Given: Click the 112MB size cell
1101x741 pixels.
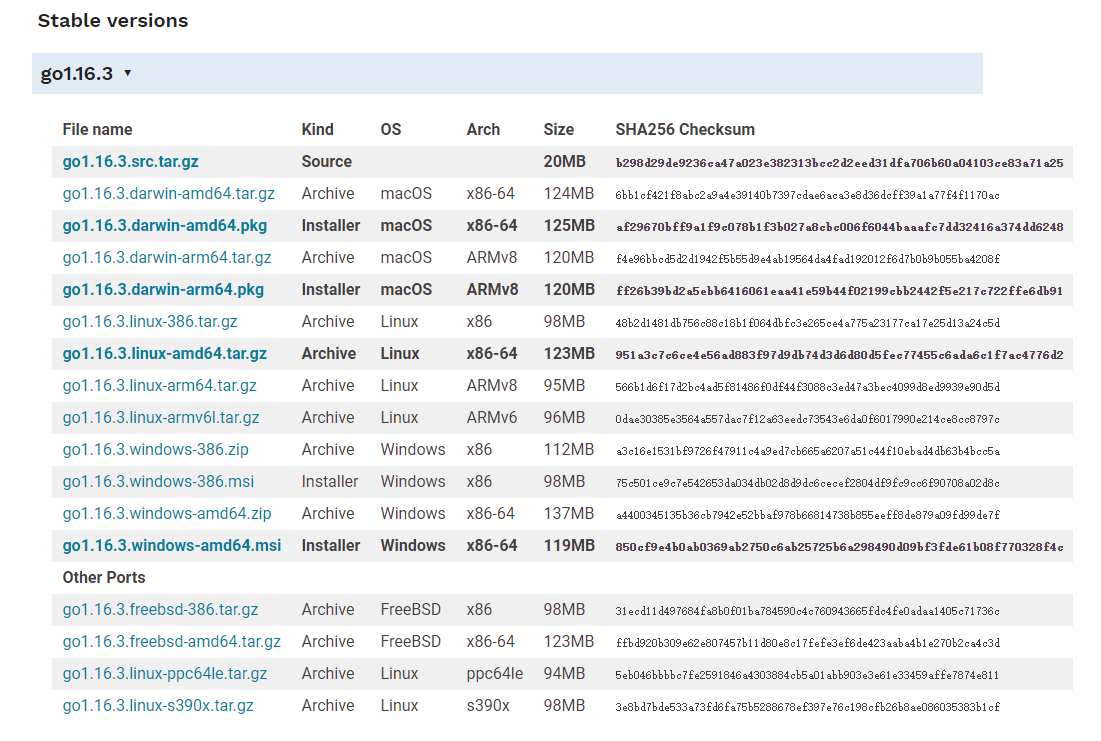Looking at the screenshot, I should point(568,450).
